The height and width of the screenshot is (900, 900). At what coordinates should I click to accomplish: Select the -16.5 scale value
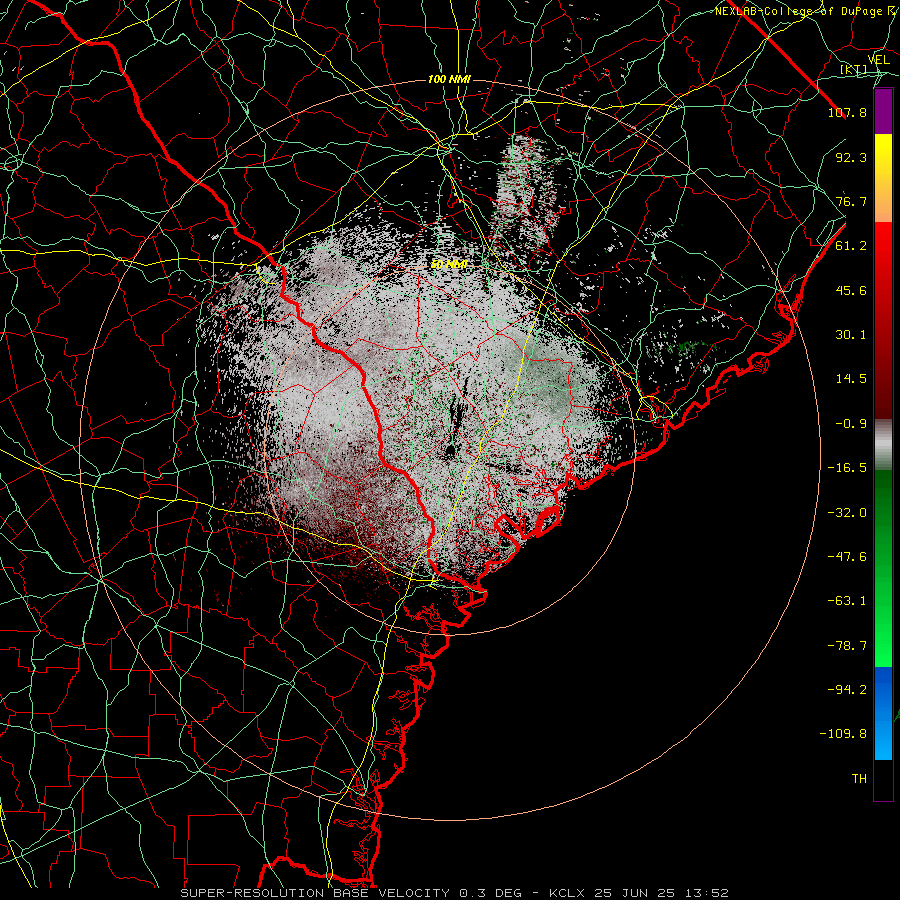point(847,468)
